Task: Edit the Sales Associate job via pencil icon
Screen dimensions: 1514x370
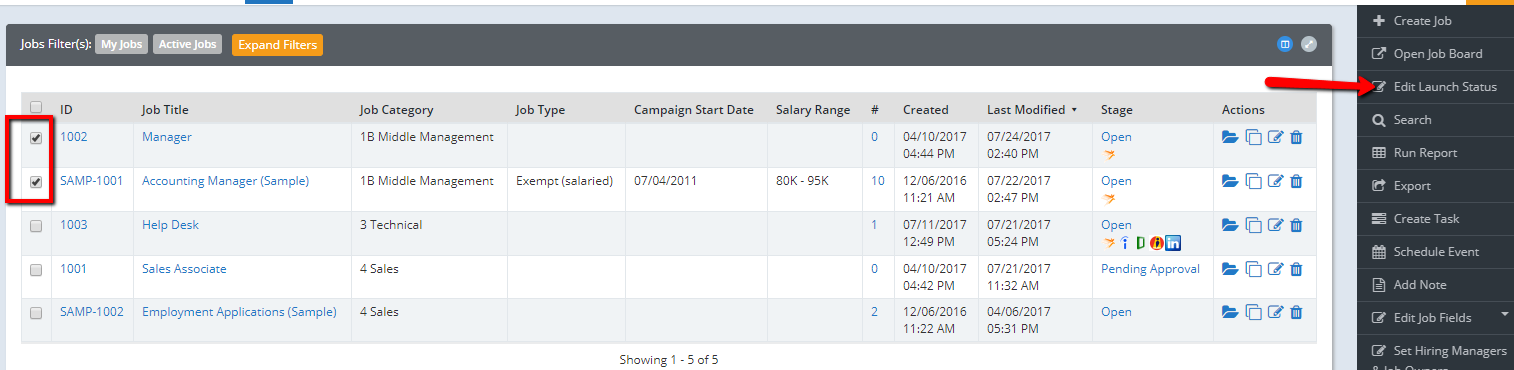Action: tap(1275, 269)
